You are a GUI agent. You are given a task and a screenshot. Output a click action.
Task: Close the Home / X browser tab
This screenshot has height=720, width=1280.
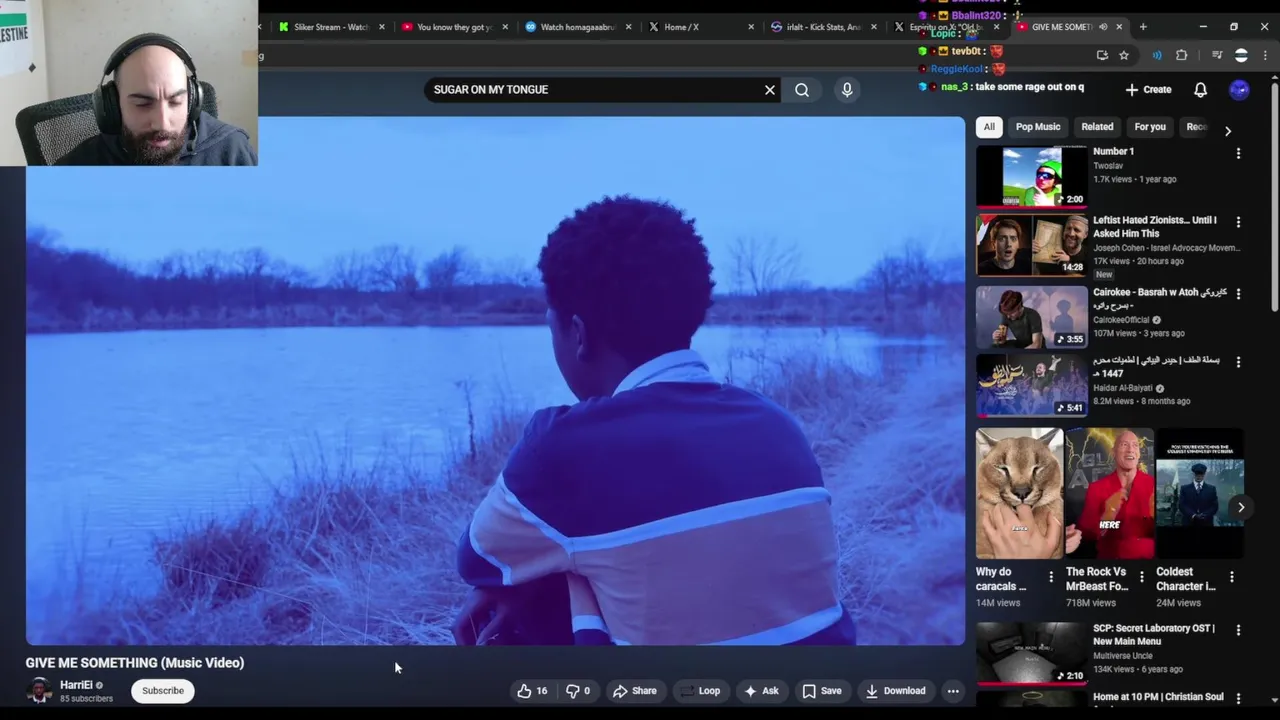point(751,27)
